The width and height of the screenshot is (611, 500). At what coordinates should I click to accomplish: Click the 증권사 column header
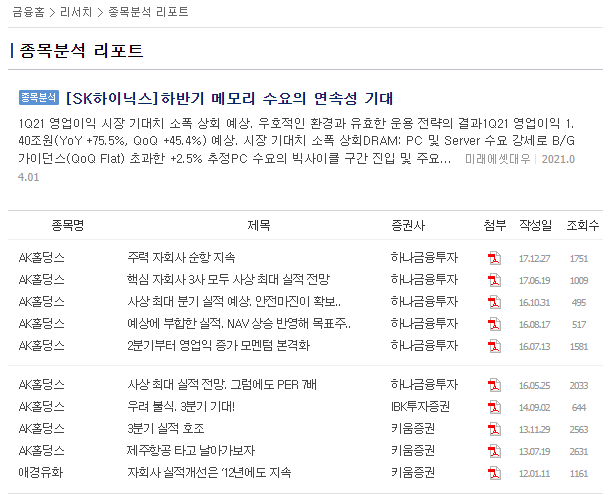(x=408, y=225)
